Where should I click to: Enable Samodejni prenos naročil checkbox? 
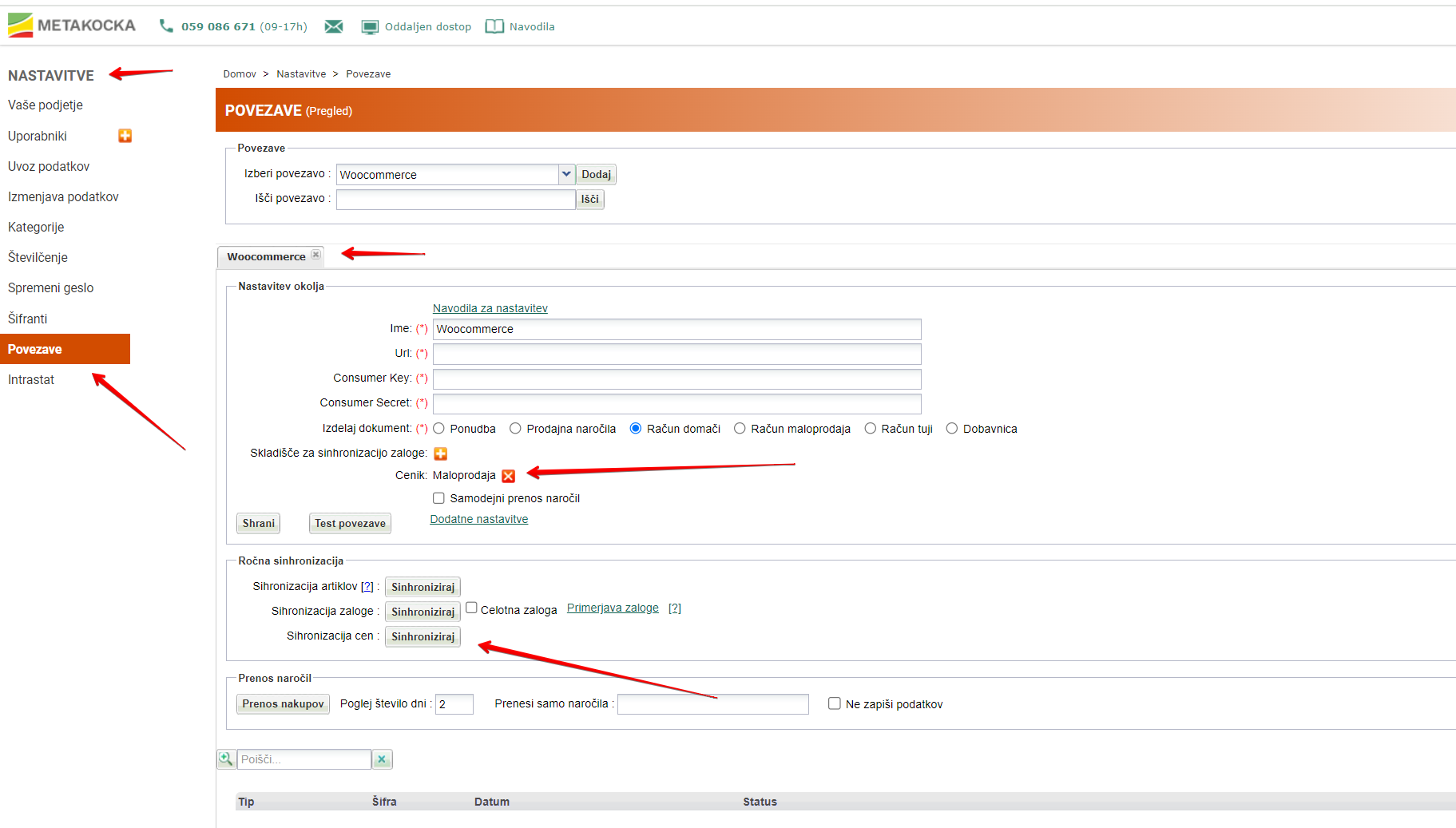tap(438, 498)
